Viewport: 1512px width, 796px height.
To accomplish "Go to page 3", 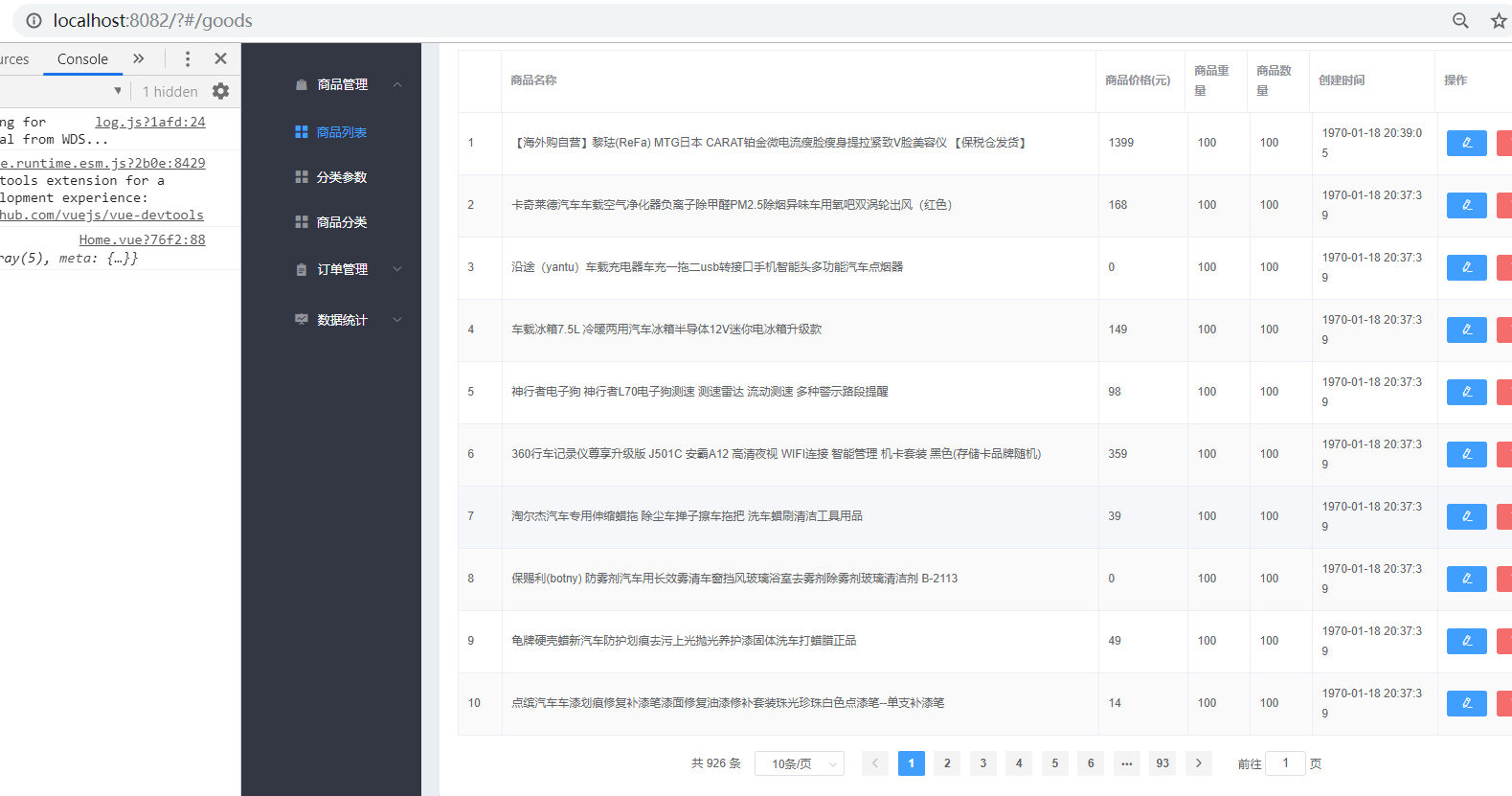I will pos(983,763).
